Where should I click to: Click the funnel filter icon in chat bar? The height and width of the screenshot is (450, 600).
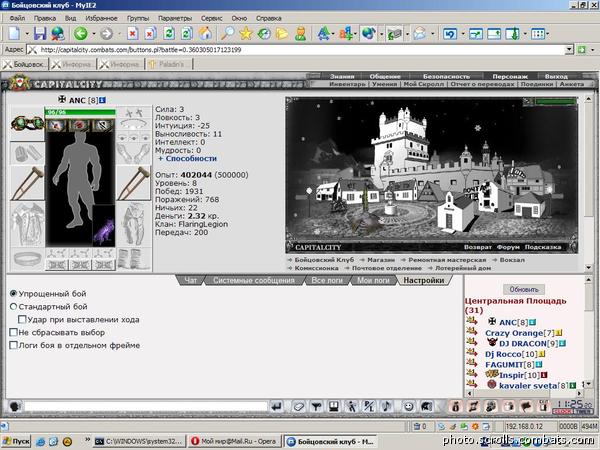316,407
